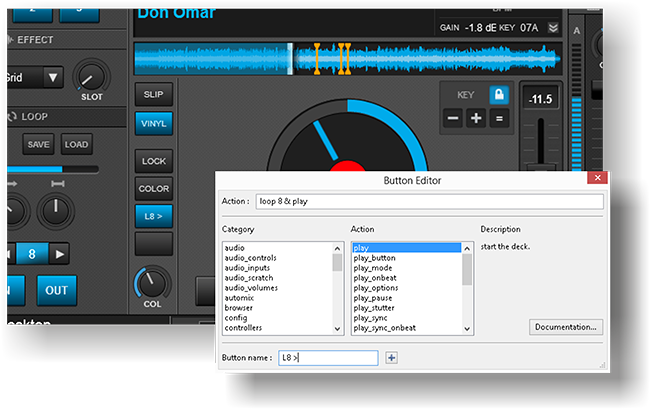Select 'play_pause' in Action list
650x409 pixels.
[373, 298]
